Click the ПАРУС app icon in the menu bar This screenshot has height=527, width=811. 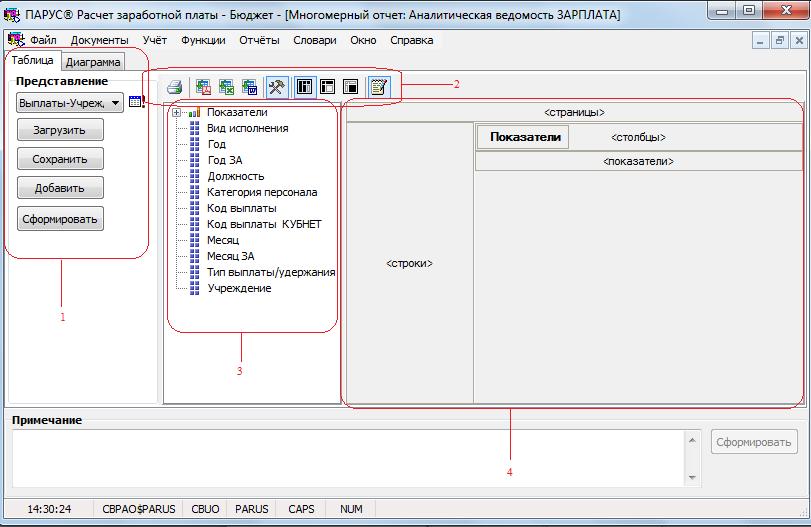click(x=16, y=40)
